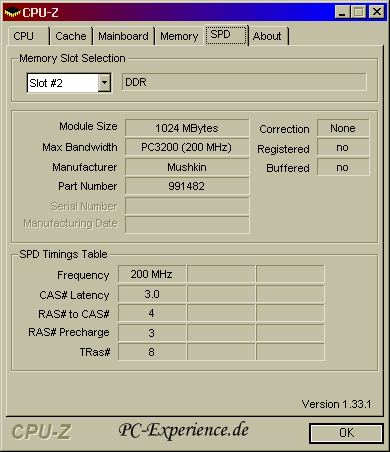Click the Version 1.33.1 text

coord(336,404)
